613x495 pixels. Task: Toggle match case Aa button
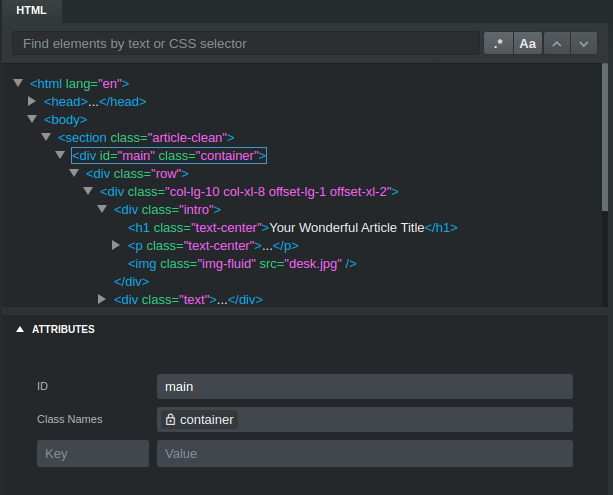tap(527, 44)
